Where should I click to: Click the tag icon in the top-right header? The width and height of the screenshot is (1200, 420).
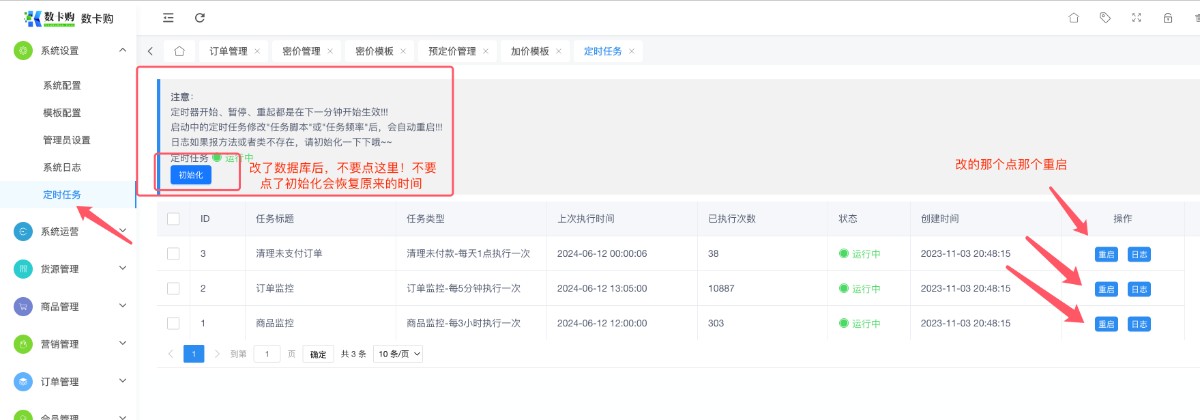coord(1105,18)
